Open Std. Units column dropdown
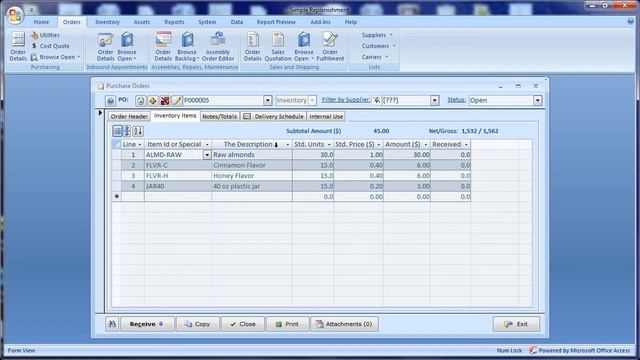Viewport: 640px width, 360px height. coord(329,144)
